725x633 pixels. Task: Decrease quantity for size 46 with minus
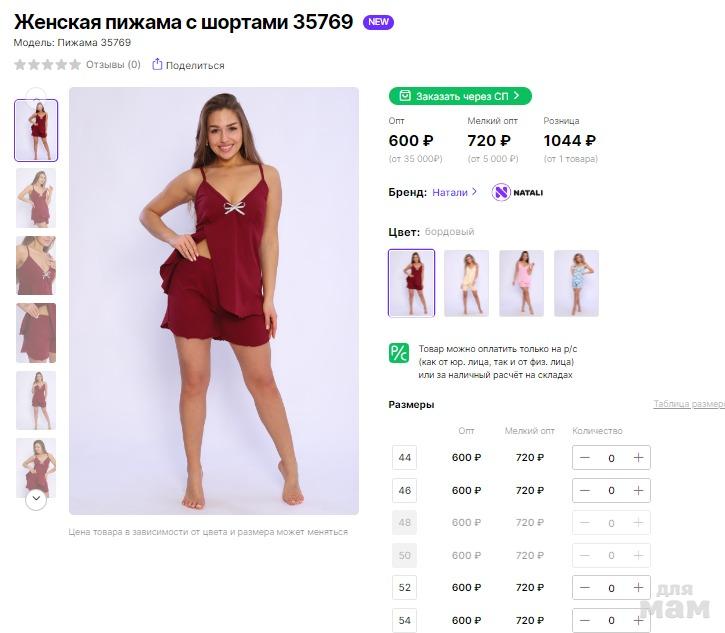pyautogui.click(x=585, y=491)
